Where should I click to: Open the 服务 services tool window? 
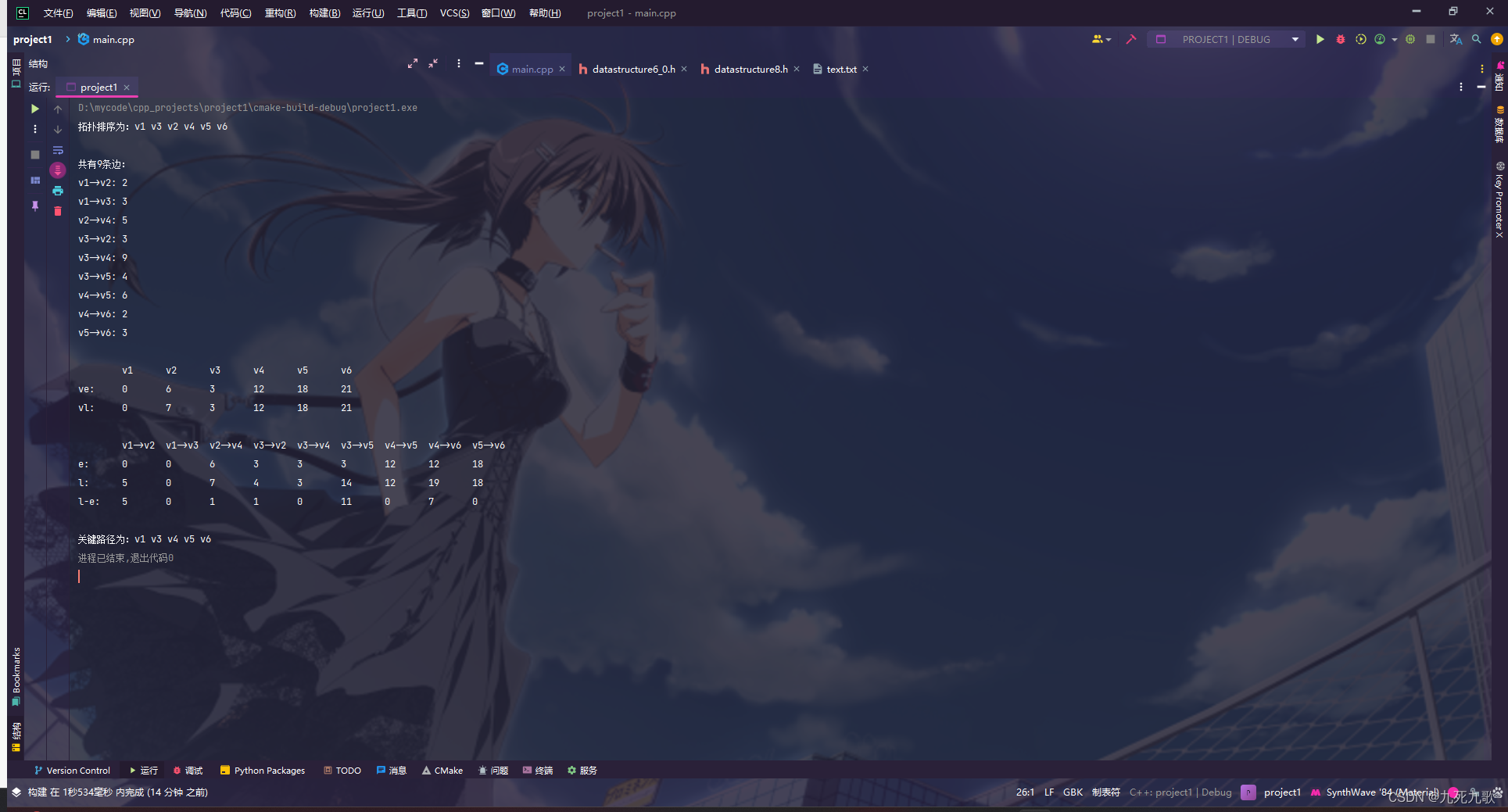coord(582,770)
